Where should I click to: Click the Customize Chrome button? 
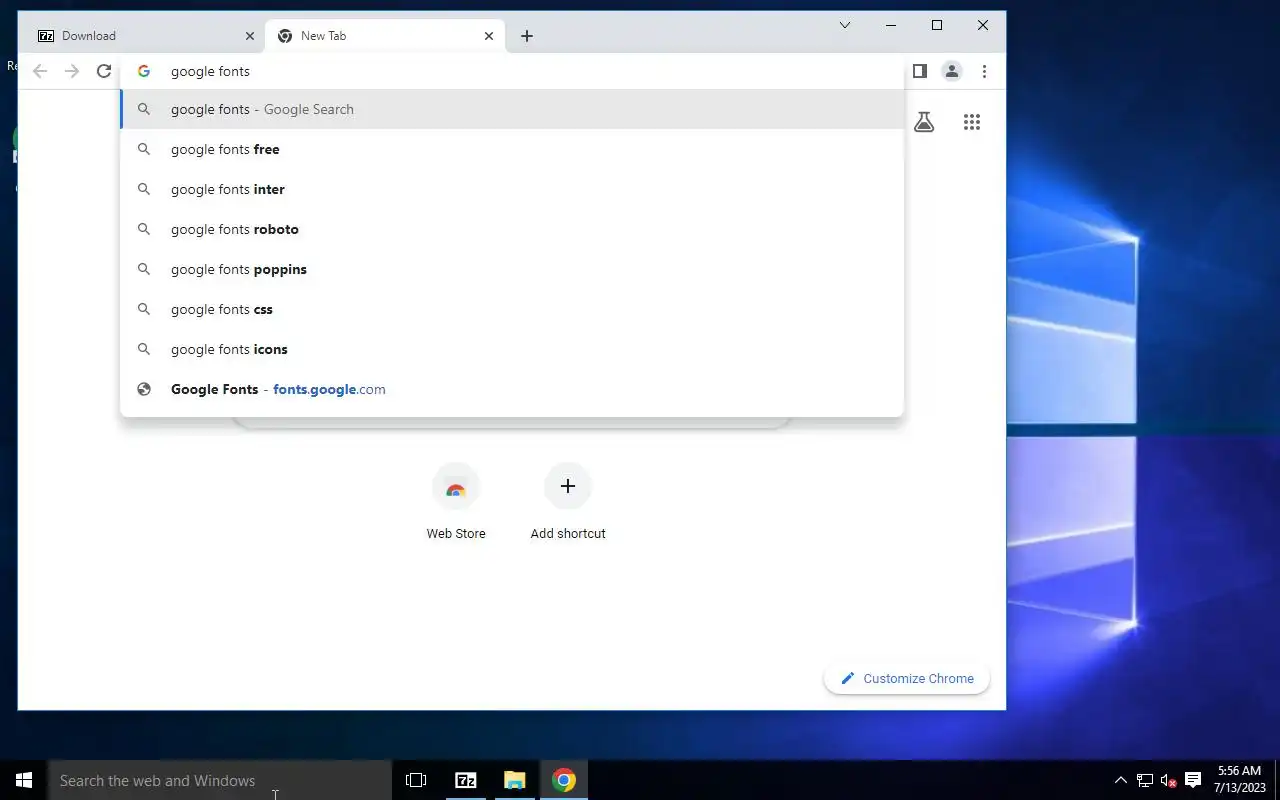tap(907, 678)
